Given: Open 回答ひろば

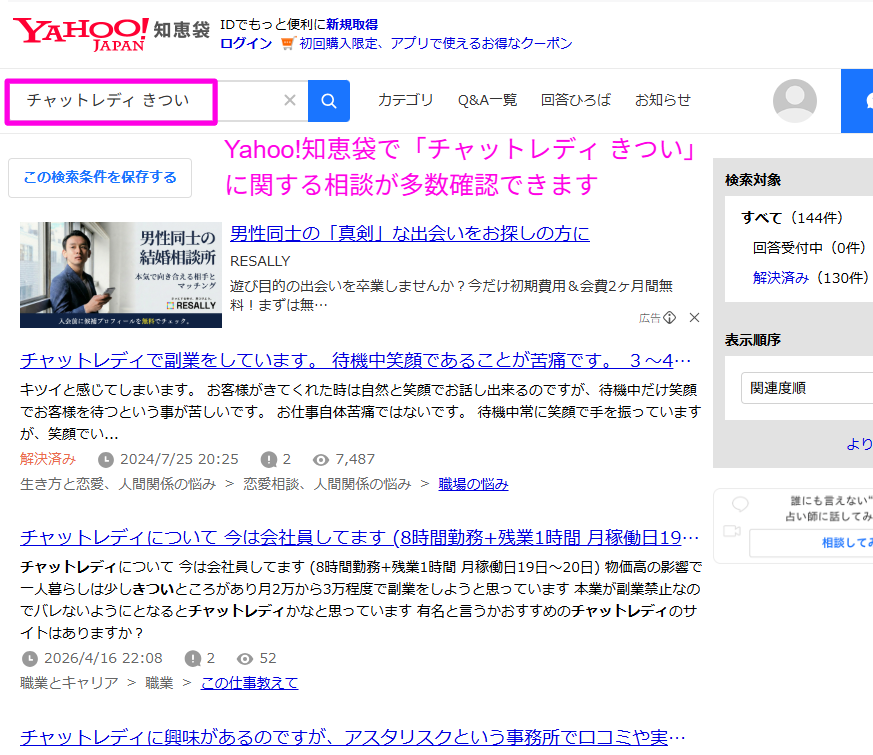Looking at the screenshot, I should pyautogui.click(x=576, y=100).
